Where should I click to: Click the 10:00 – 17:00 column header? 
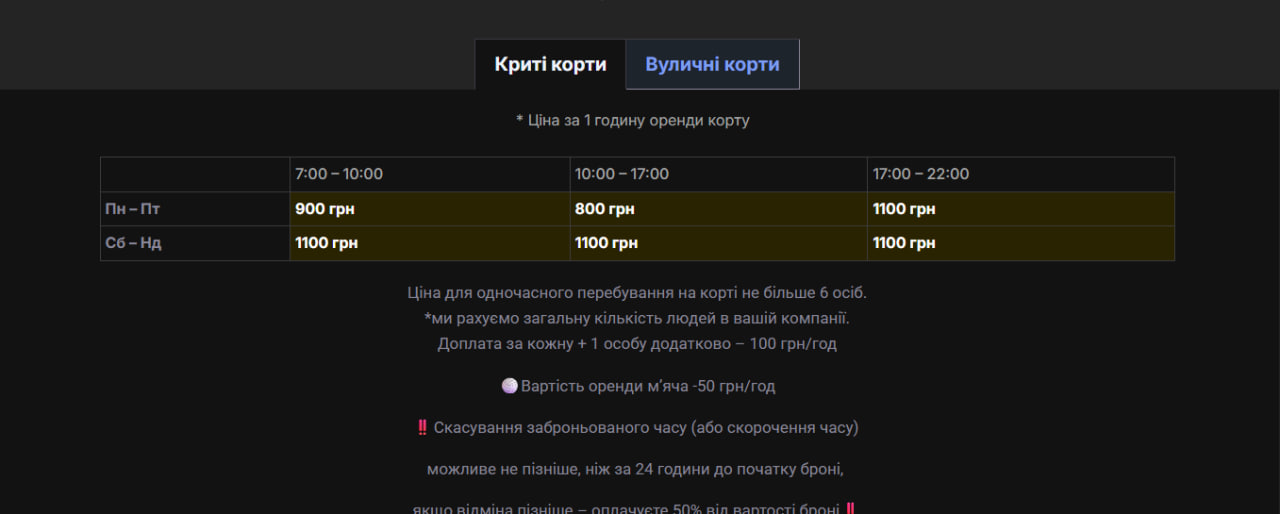718,174
